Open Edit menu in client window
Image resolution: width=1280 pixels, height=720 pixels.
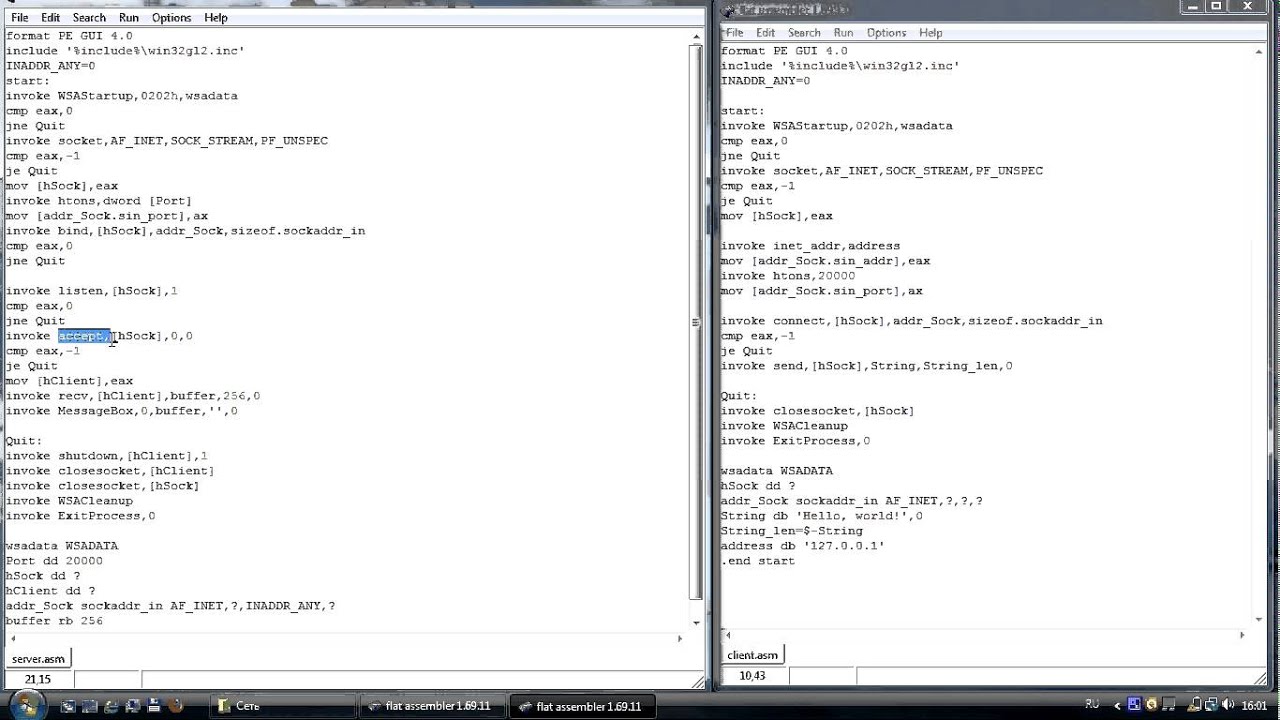click(x=765, y=32)
